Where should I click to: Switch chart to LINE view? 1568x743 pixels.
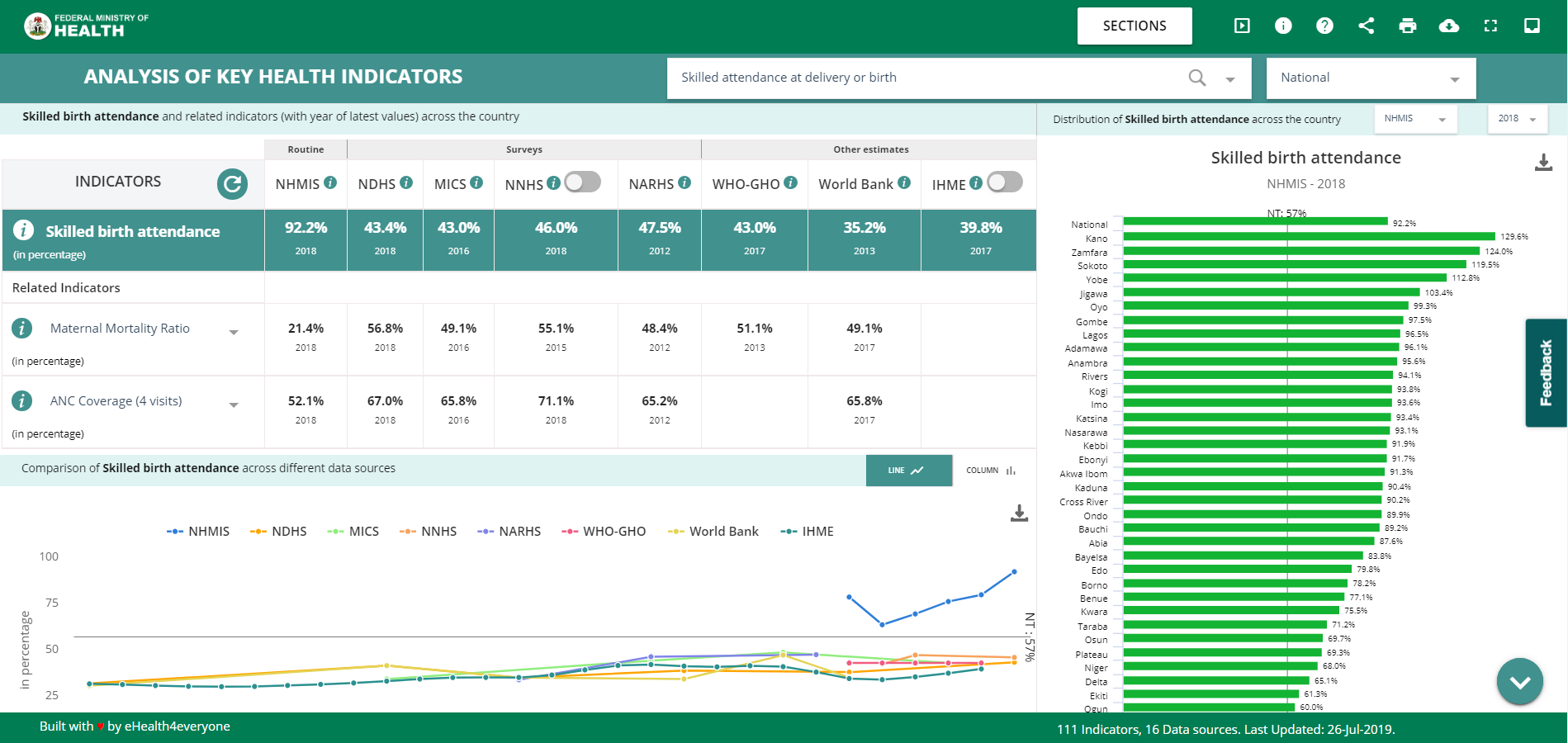[908, 471]
